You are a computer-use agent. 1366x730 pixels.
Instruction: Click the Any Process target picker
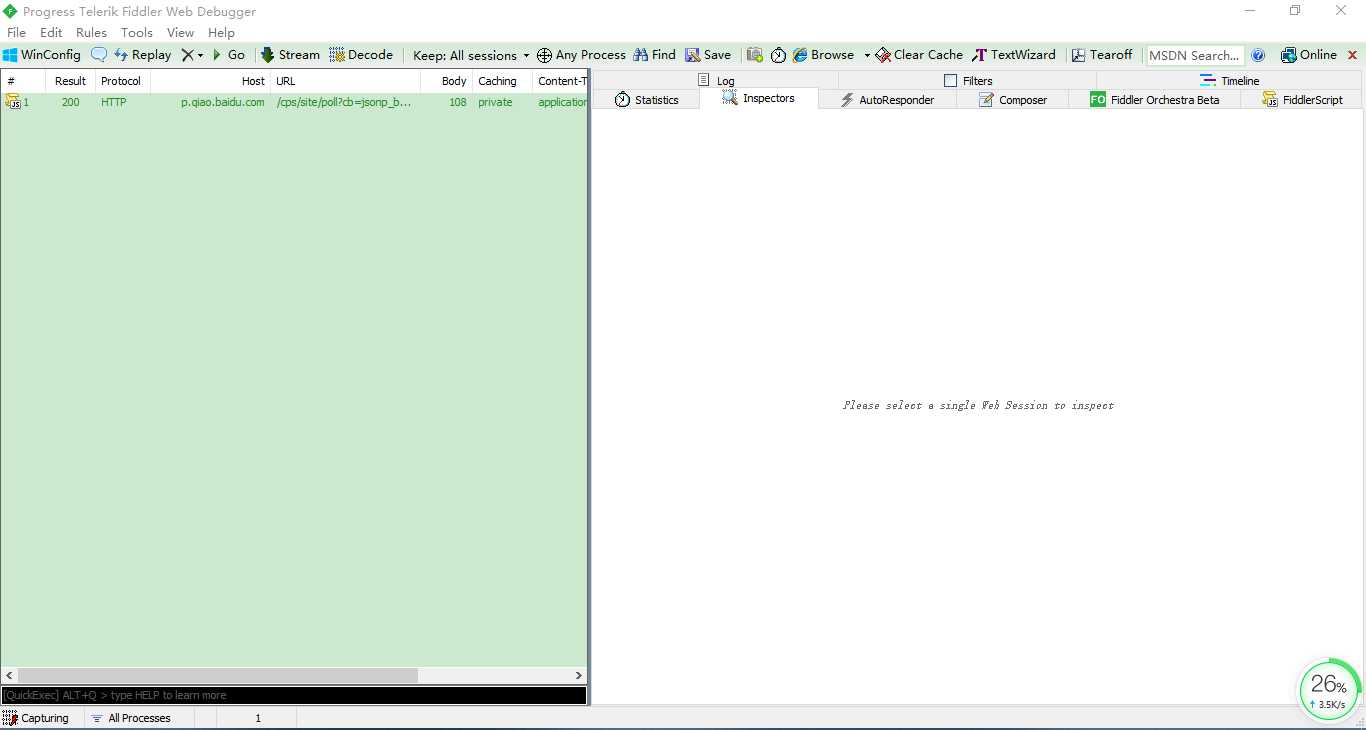point(581,55)
